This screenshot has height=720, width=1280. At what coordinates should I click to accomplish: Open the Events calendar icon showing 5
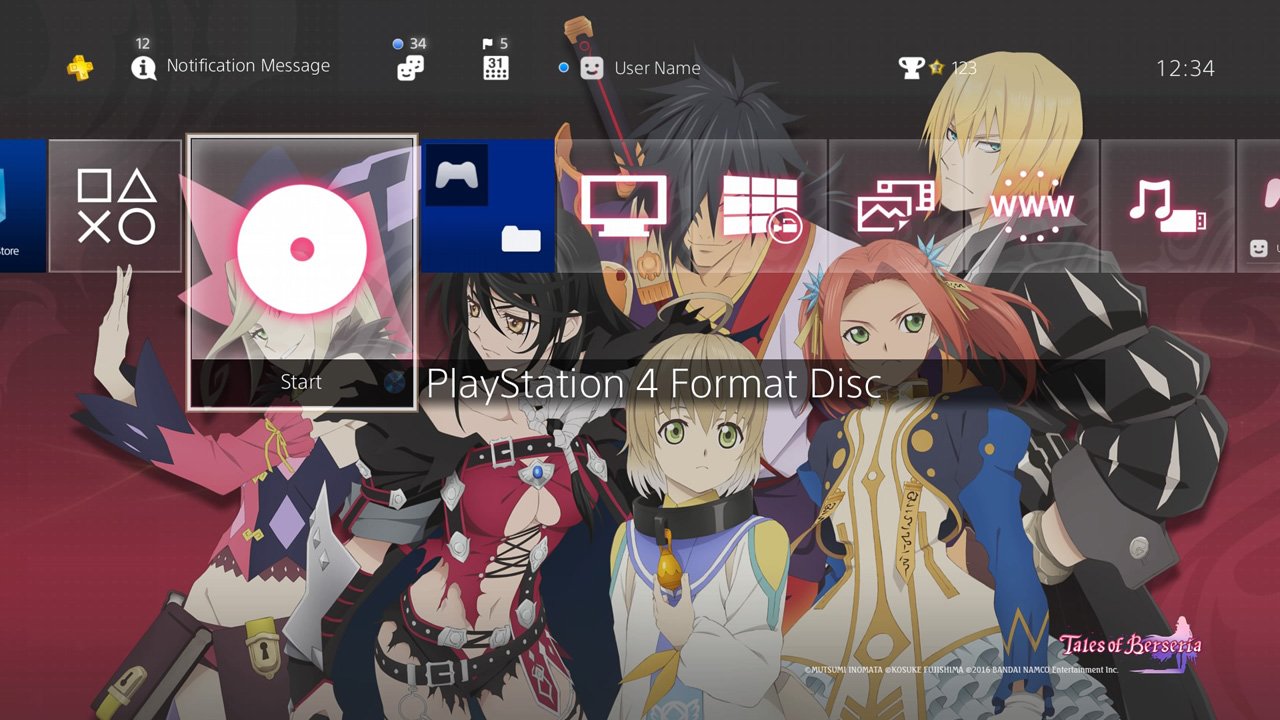click(x=496, y=67)
